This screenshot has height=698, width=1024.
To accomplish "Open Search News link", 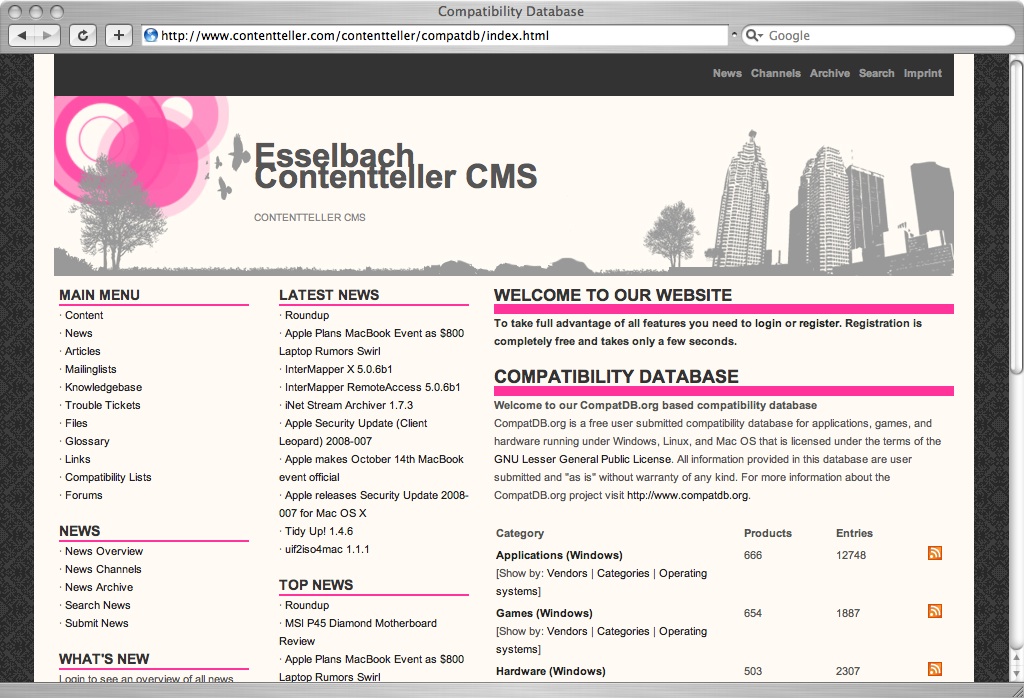I will 97,605.
